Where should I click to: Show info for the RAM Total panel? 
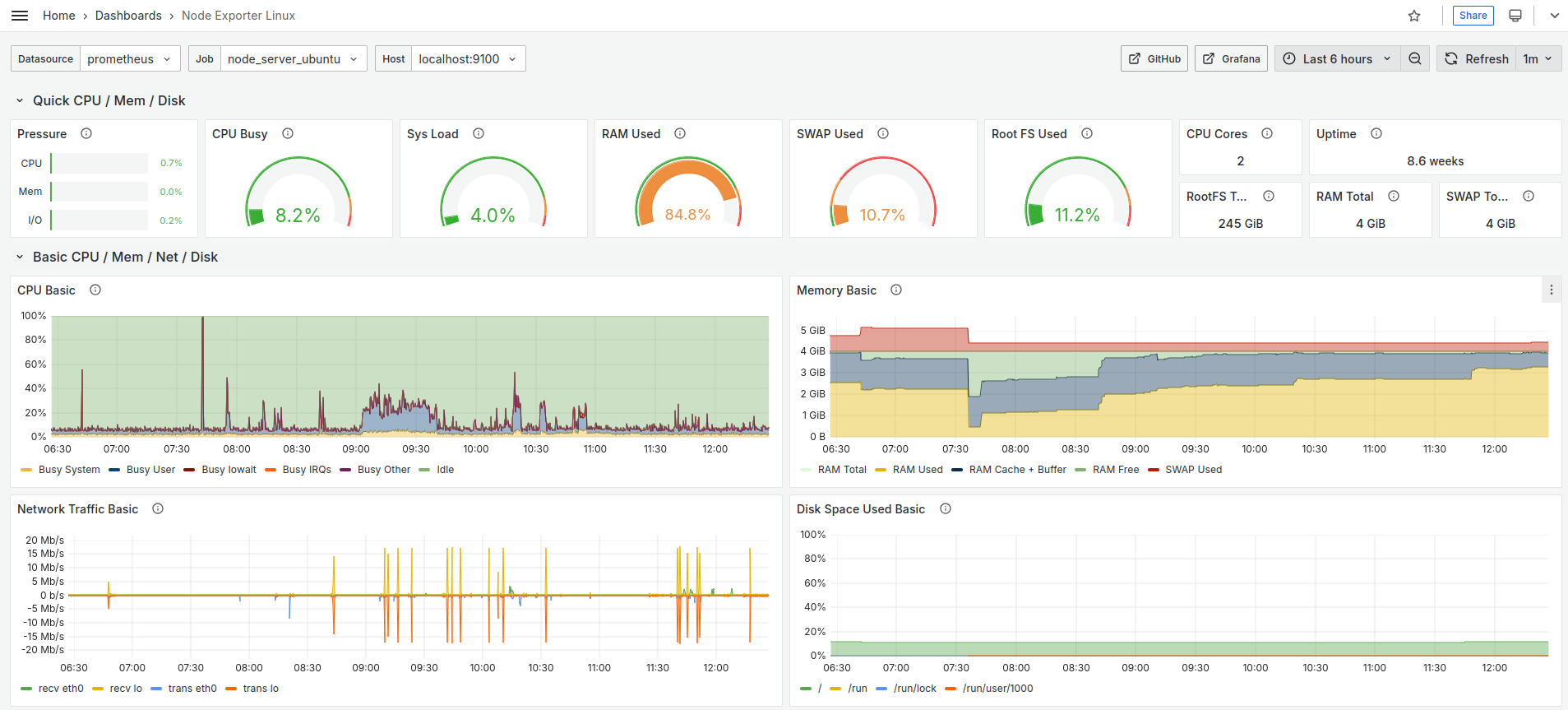click(x=1394, y=196)
